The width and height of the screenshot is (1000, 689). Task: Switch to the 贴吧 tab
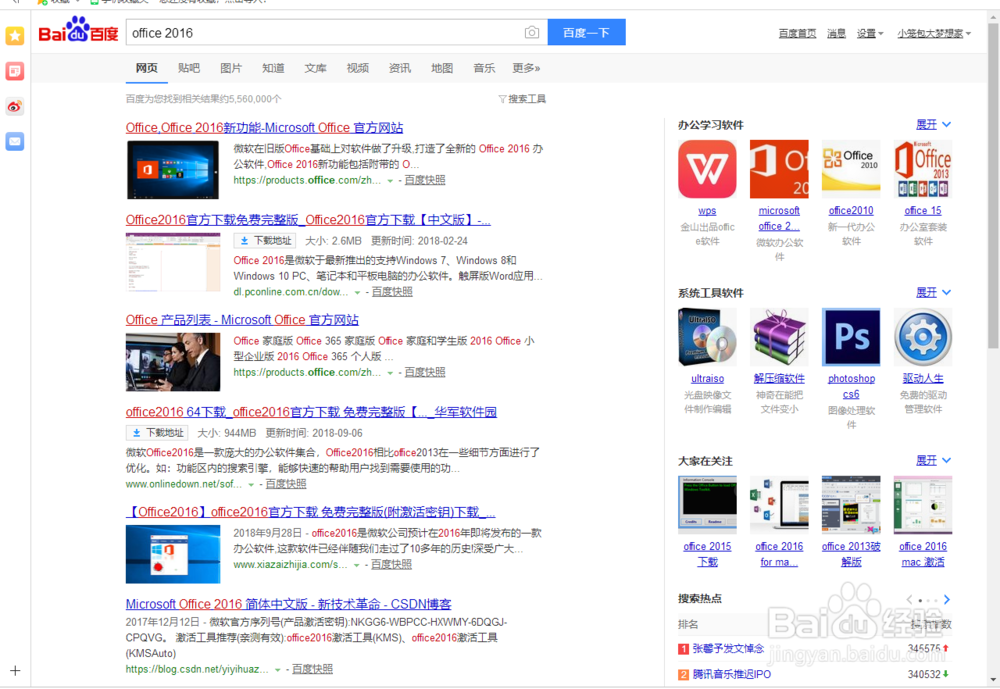(189, 68)
